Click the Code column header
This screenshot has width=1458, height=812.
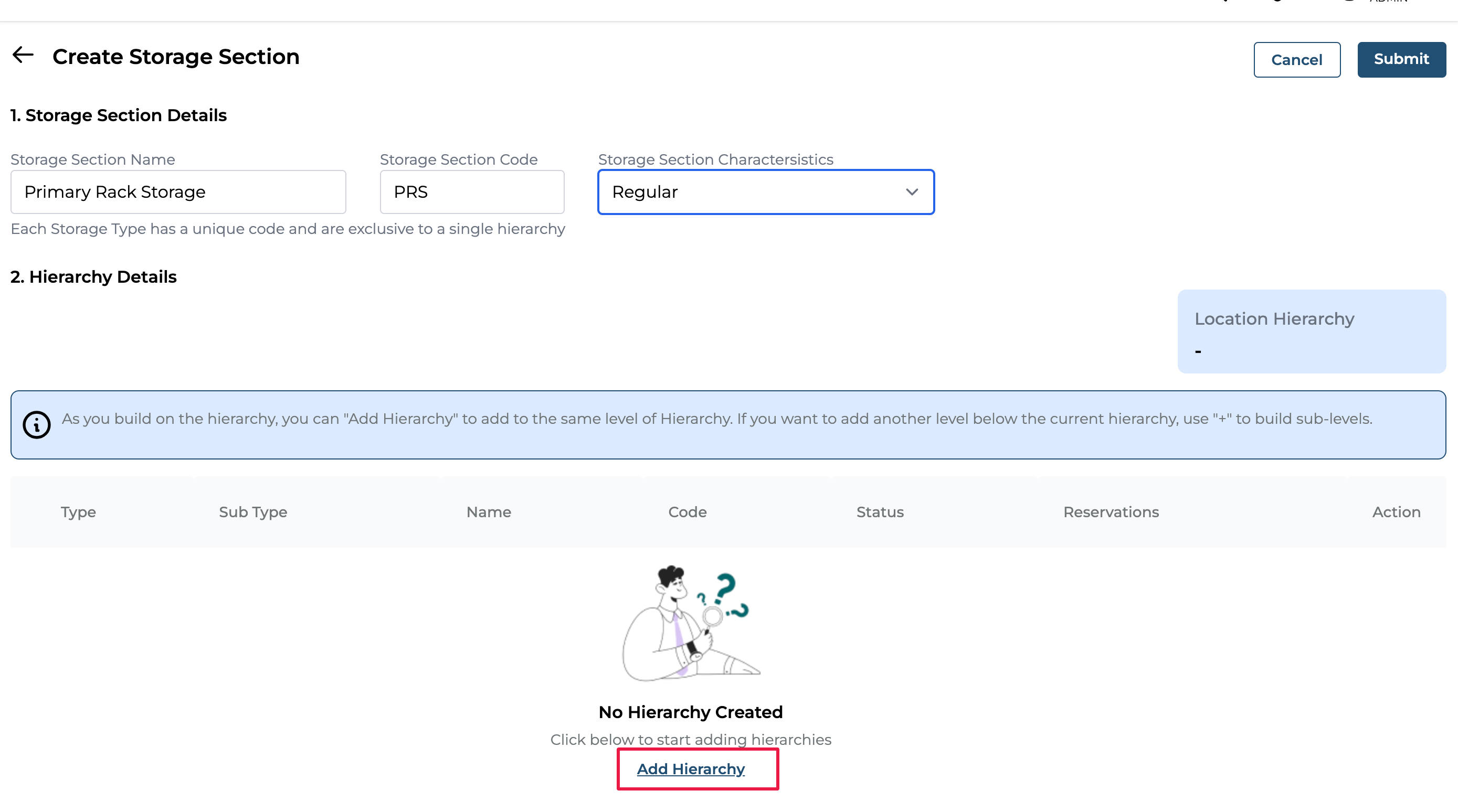(x=687, y=511)
